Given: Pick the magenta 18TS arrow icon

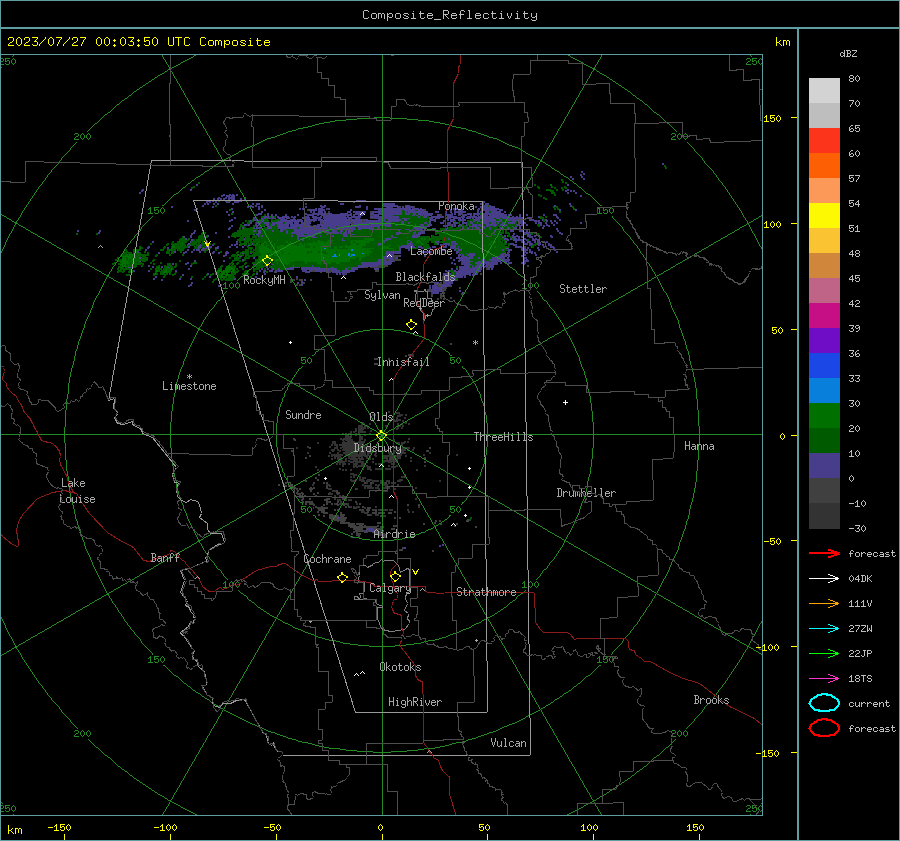Looking at the screenshot, I should click(x=824, y=679).
